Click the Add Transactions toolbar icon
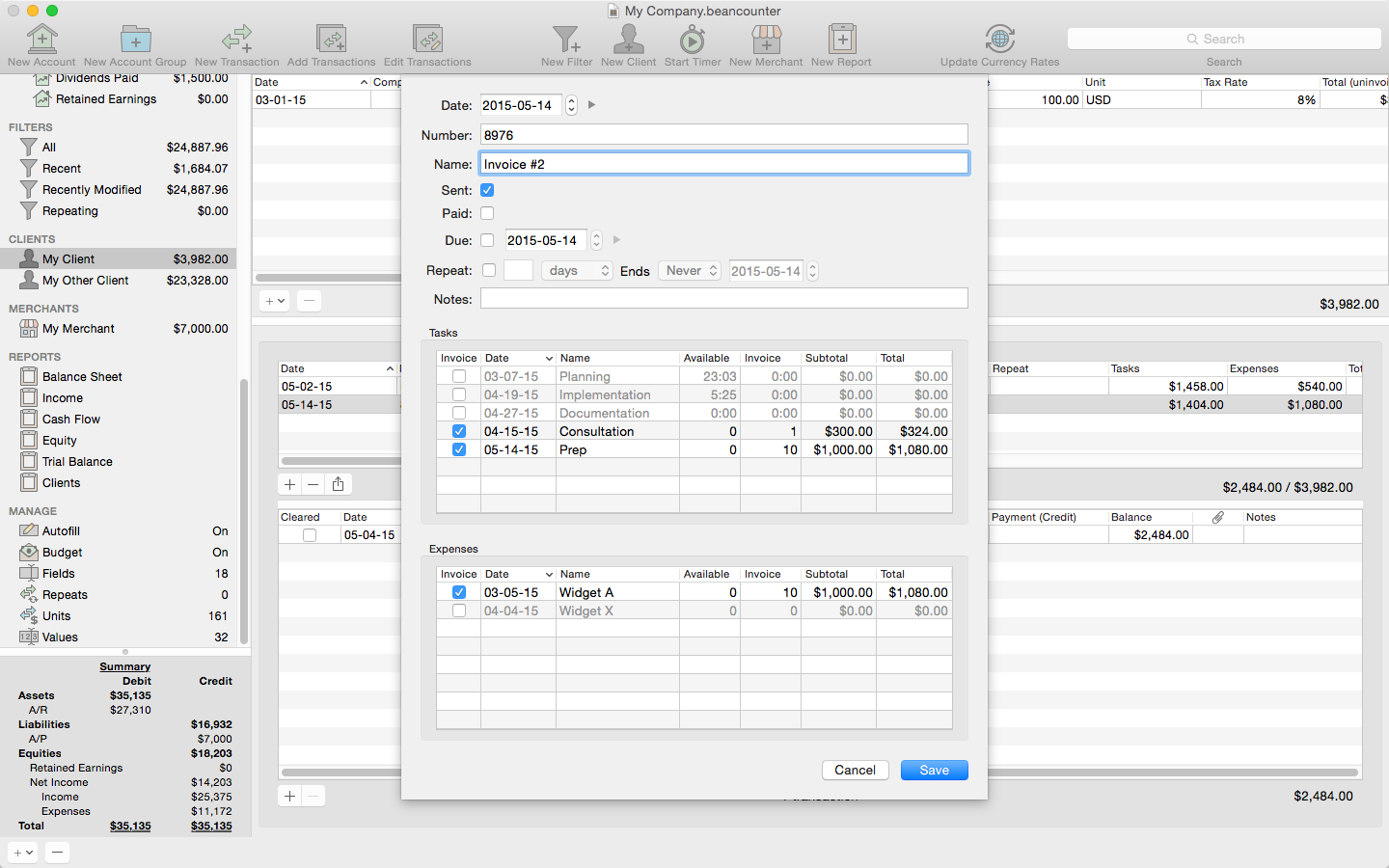 coord(331,39)
